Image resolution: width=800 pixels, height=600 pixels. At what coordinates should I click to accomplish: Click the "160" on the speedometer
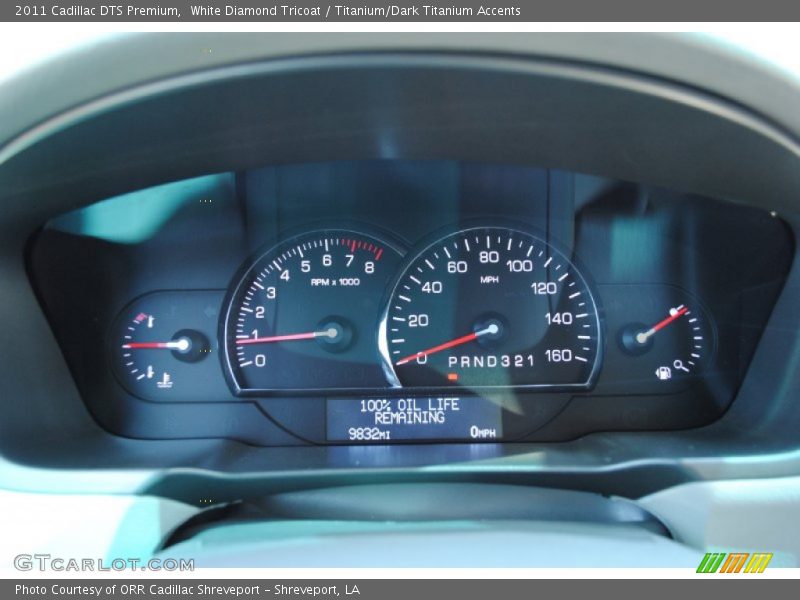click(558, 356)
